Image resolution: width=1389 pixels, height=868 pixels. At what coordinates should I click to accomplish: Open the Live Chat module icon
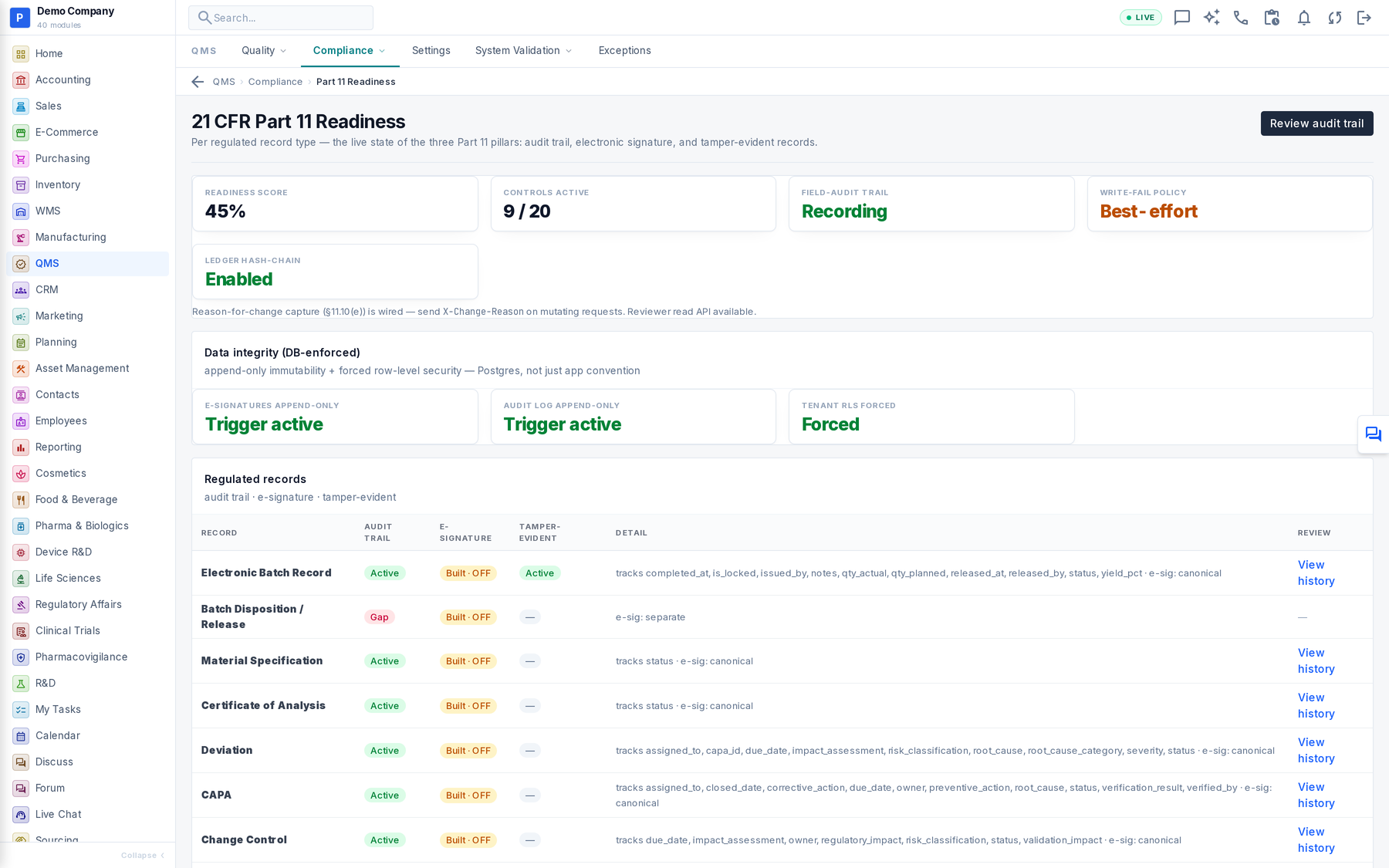21,815
